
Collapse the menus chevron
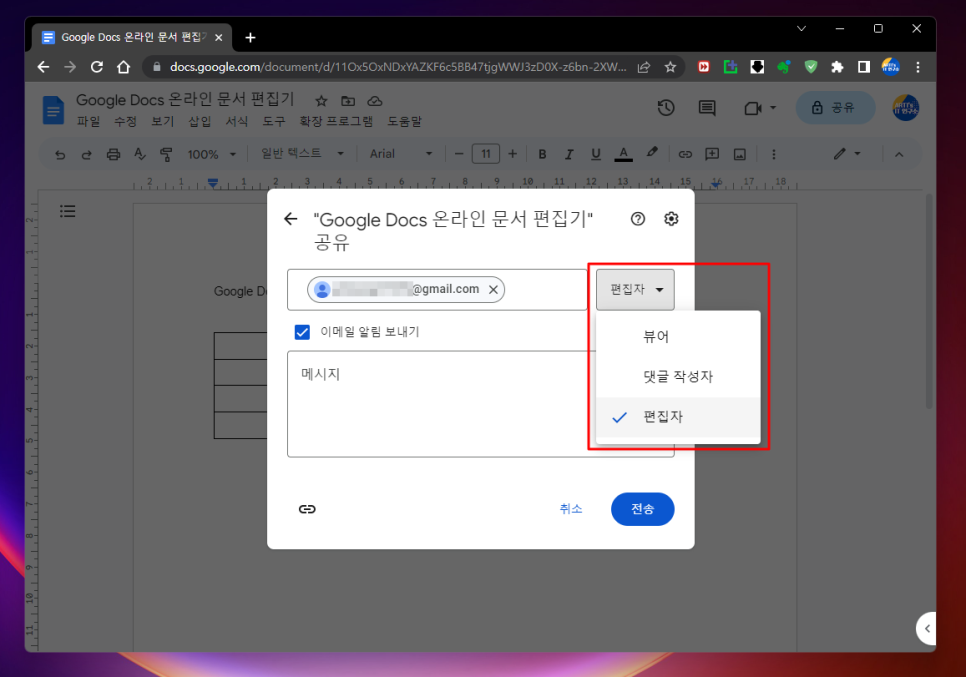coord(899,154)
